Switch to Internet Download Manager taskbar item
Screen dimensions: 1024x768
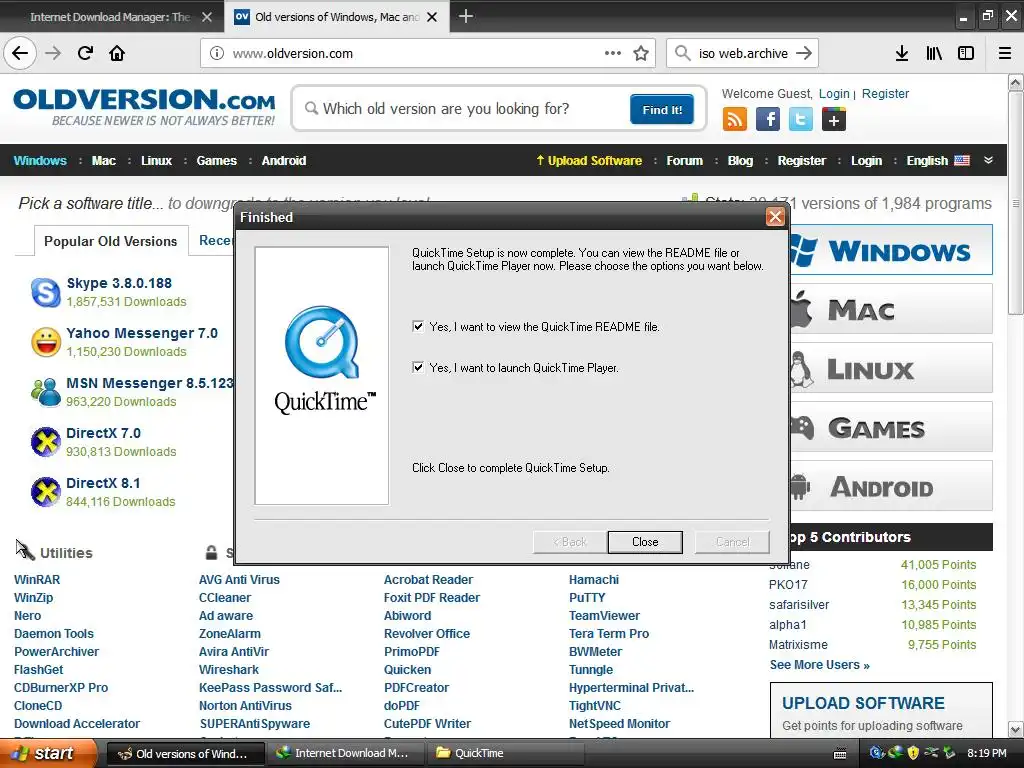tap(345, 753)
